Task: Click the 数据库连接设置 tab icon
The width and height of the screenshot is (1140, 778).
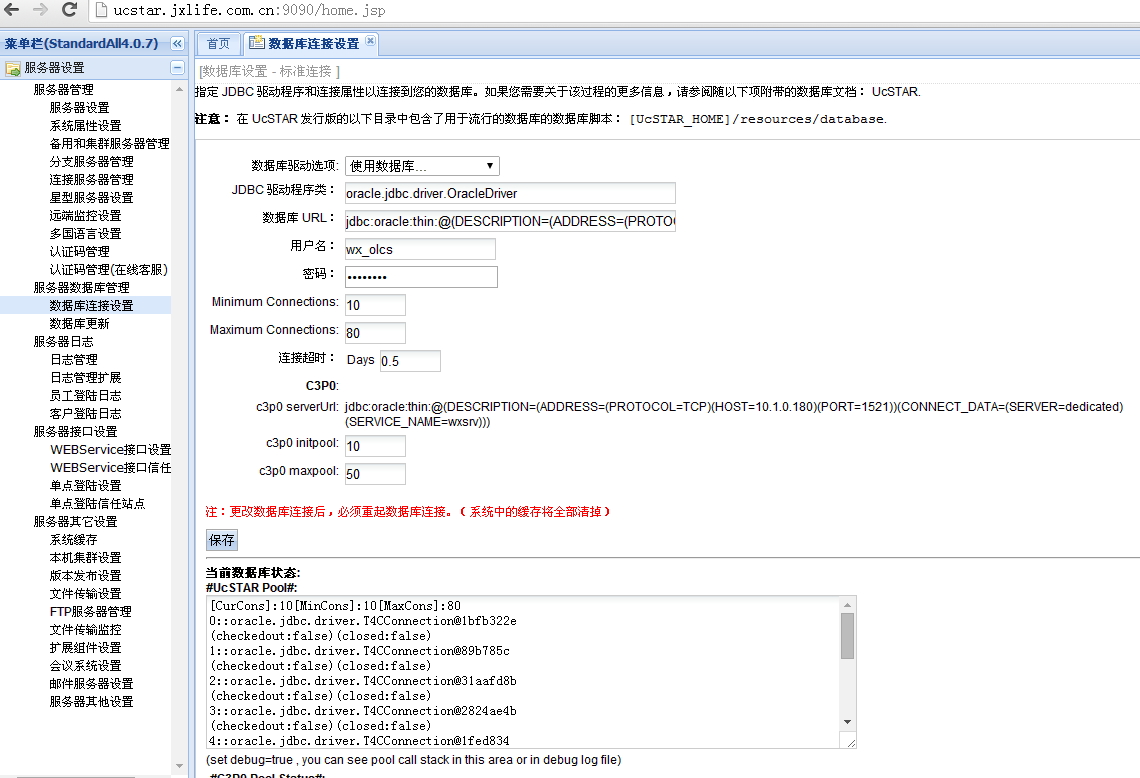Action: tap(256, 43)
